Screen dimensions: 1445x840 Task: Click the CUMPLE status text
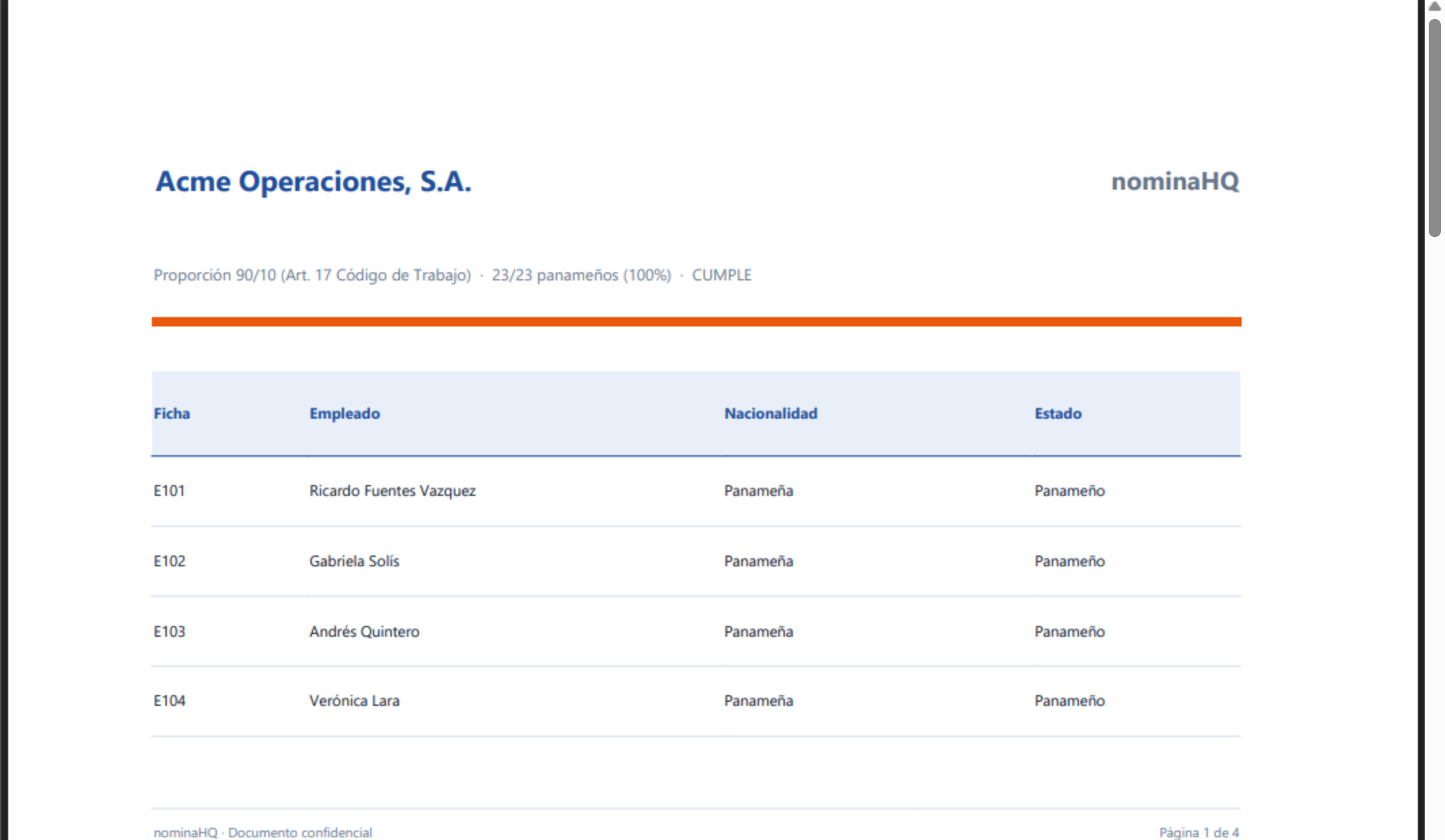722,275
